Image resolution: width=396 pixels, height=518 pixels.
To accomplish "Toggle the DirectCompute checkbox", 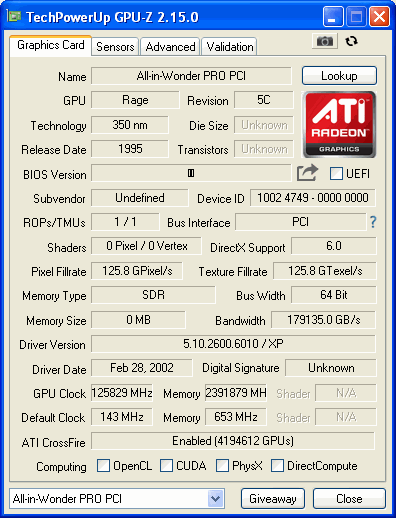I will pyautogui.click(x=277, y=465).
